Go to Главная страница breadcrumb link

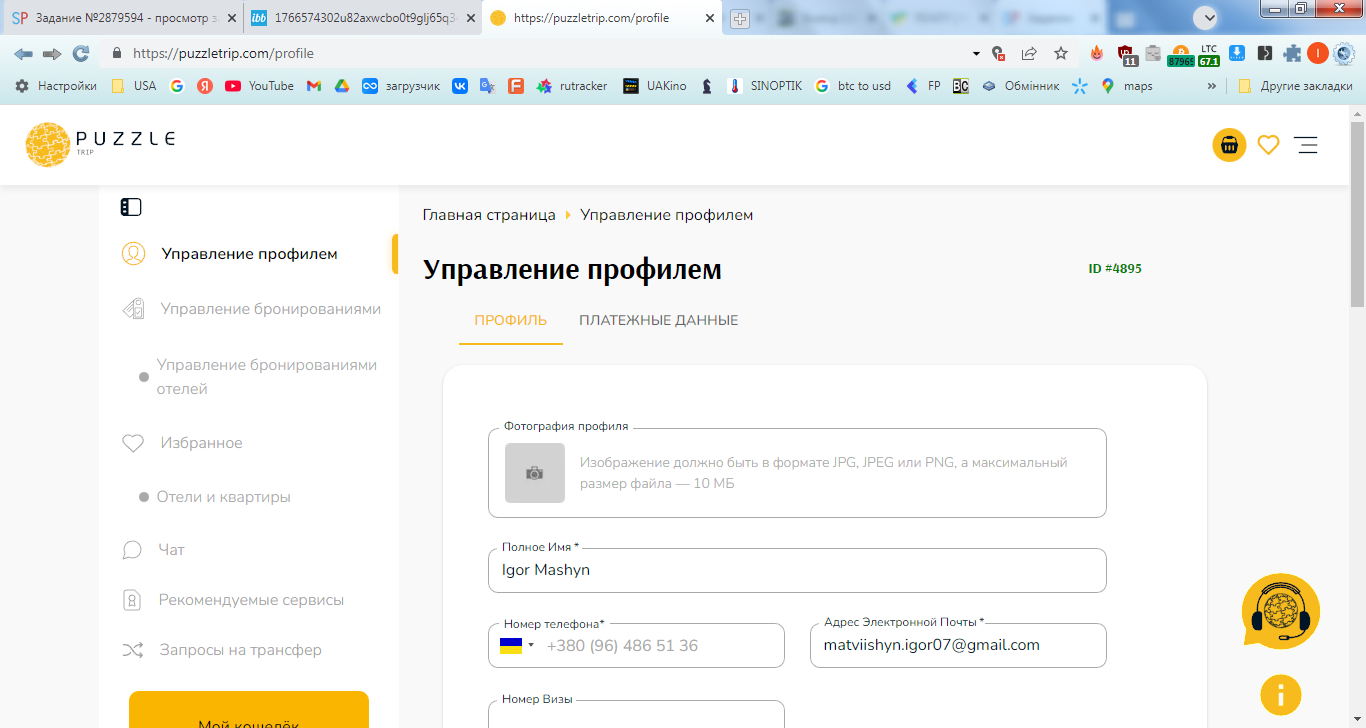tap(489, 215)
